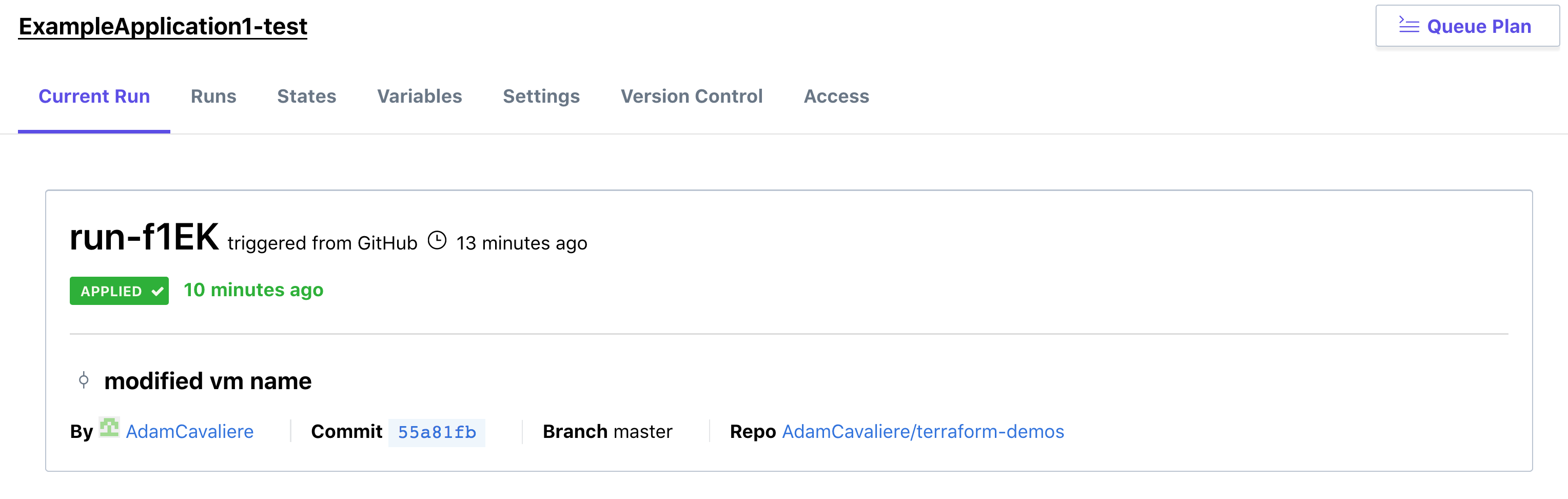This screenshot has width=1568, height=499.
Task: Click the clock icon beside run time
Action: tap(437, 241)
